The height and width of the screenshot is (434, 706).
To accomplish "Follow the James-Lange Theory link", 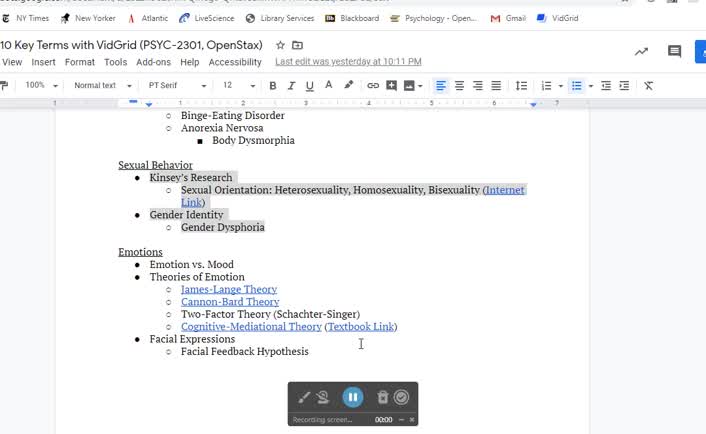I will [x=229, y=289].
